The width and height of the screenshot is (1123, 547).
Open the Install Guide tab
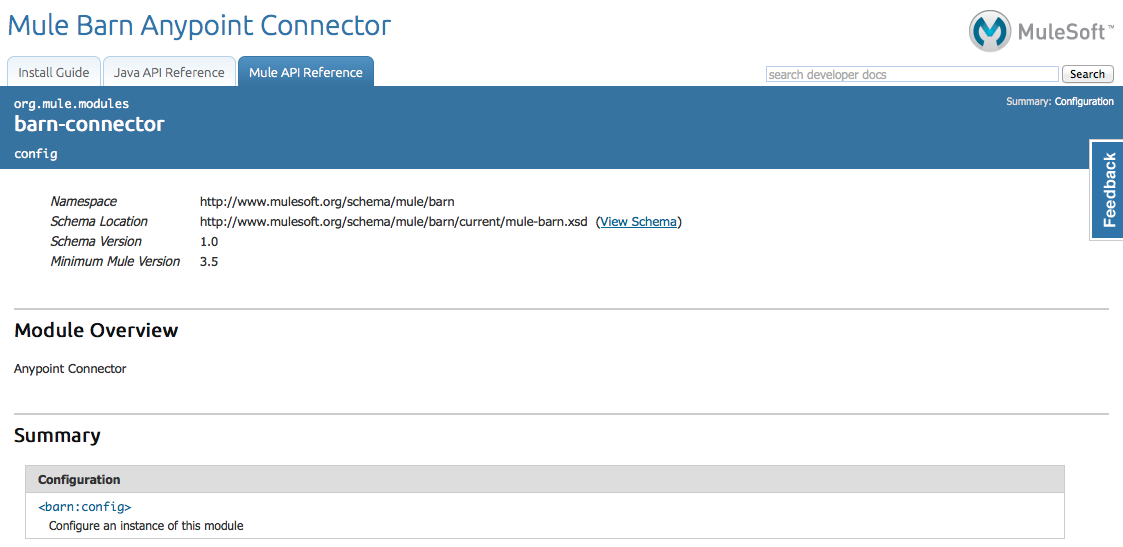tap(54, 72)
